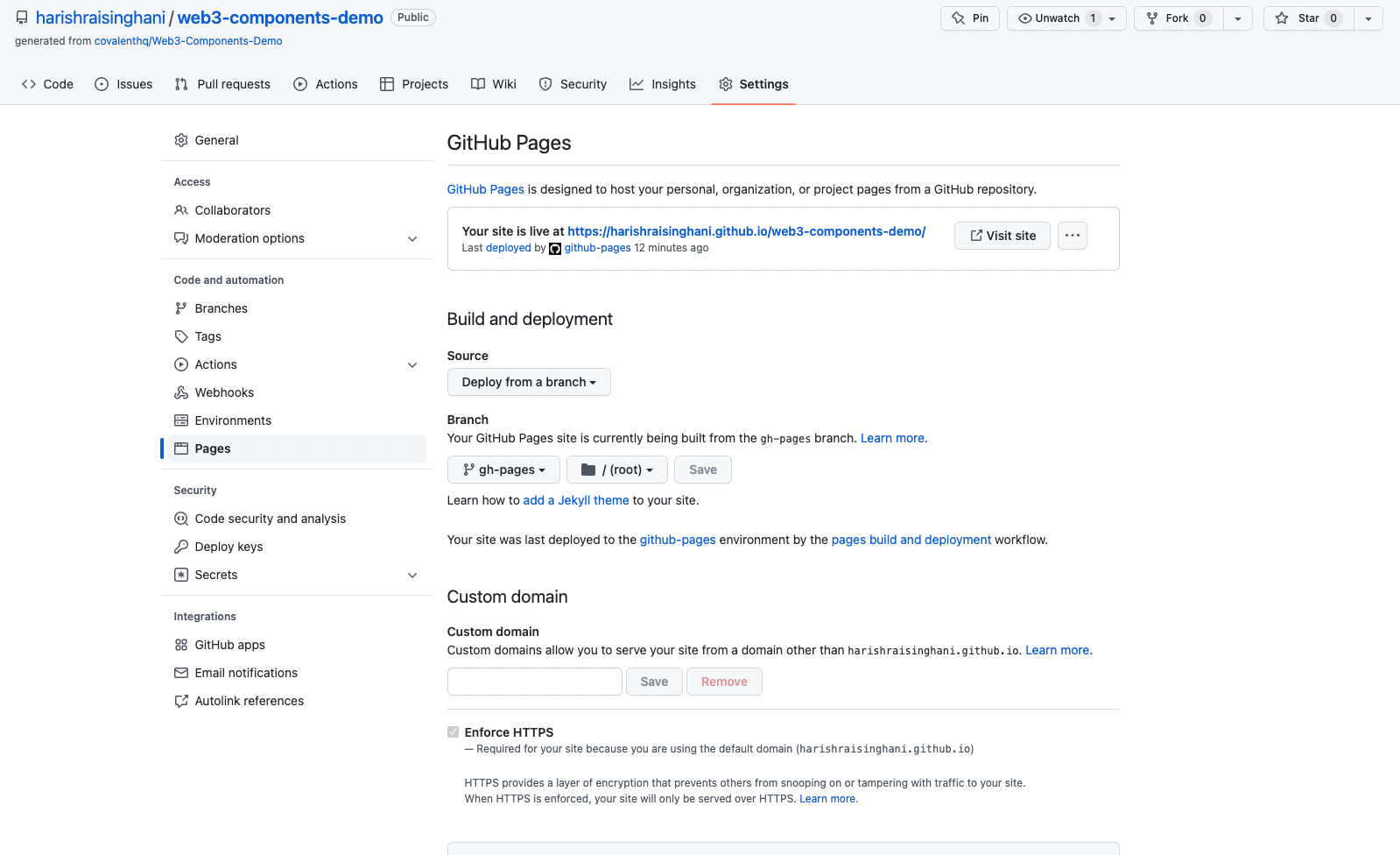The height and width of the screenshot is (855, 1400).
Task: Click Learn more in the HTTPS description
Action: (x=827, y=799)
